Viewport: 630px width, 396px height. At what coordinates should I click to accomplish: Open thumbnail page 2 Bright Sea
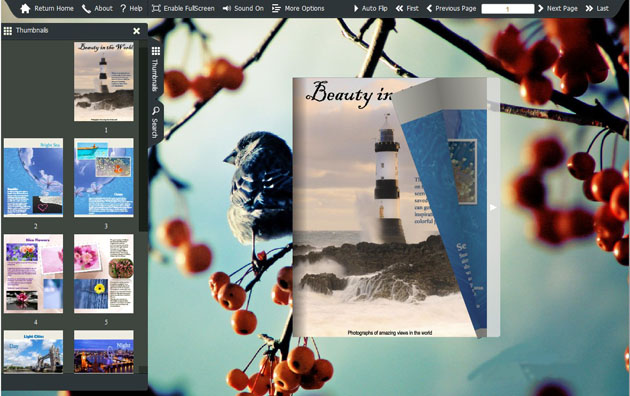(33, 178)
